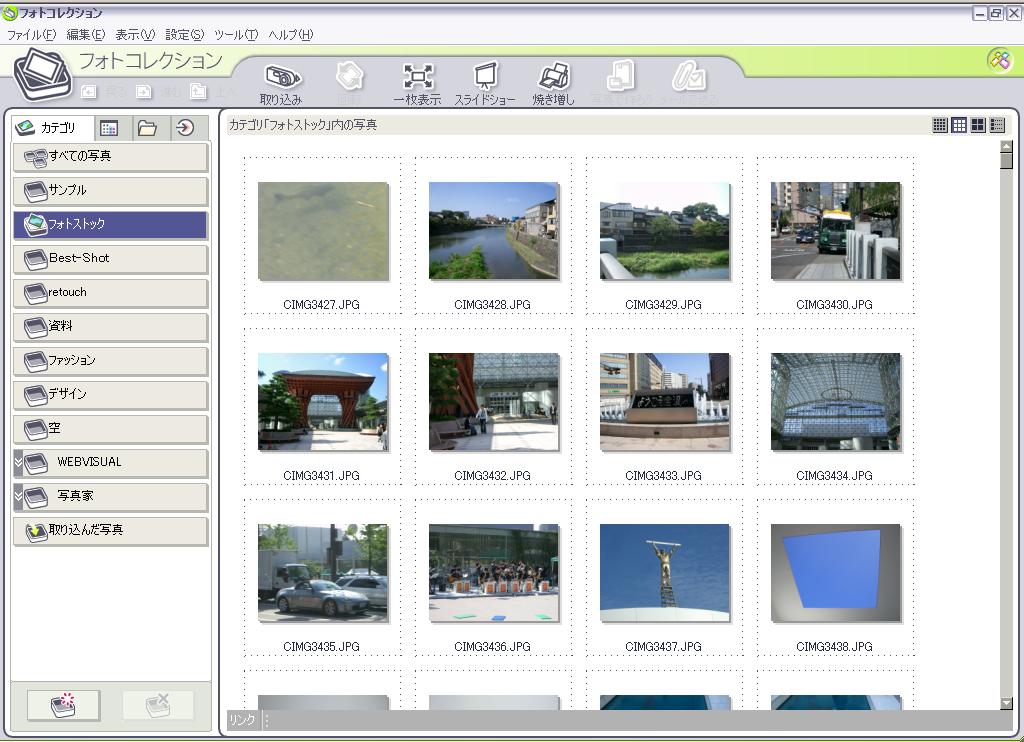Click the greyed-out rotate icon in toolbar

(x=350, y=76)
